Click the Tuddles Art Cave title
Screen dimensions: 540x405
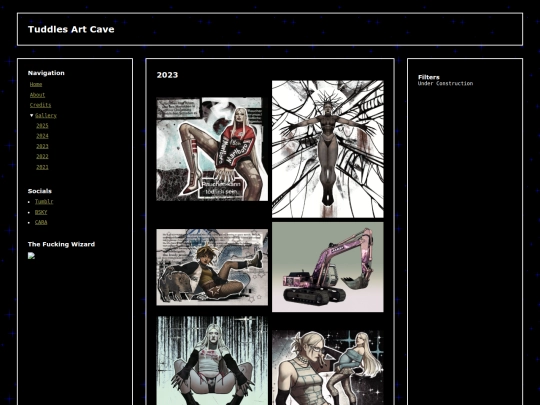click(71, 29)
